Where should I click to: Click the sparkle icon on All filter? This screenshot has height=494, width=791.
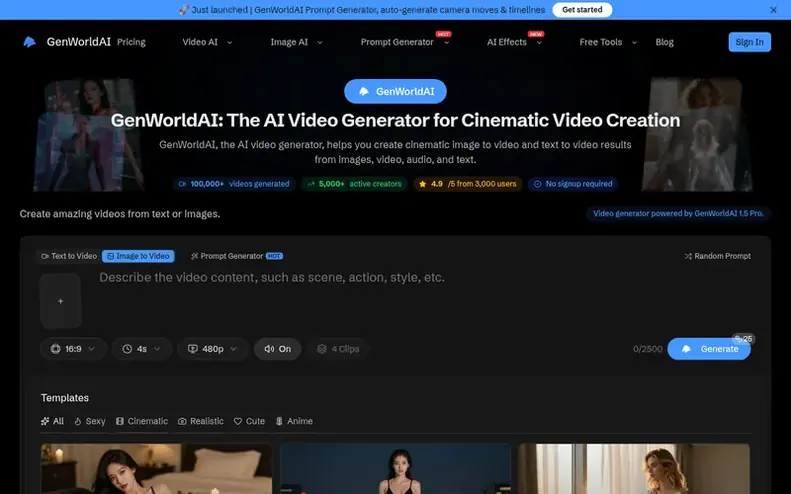click(x=45, y=421)
